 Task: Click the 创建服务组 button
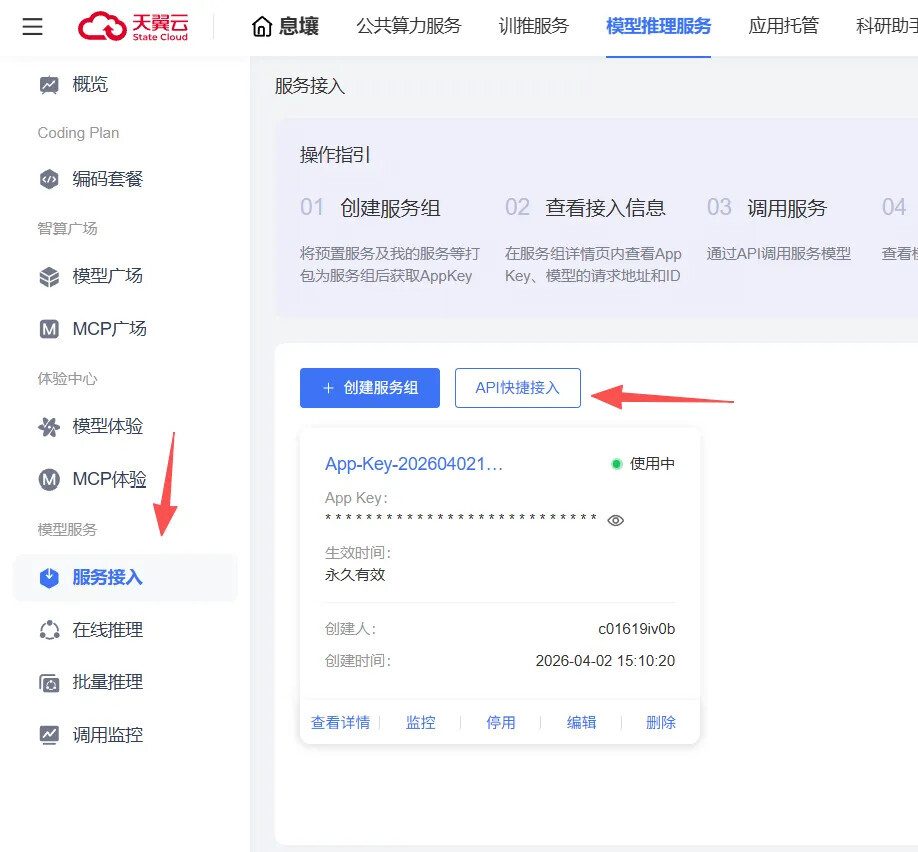tap(370, 388)
